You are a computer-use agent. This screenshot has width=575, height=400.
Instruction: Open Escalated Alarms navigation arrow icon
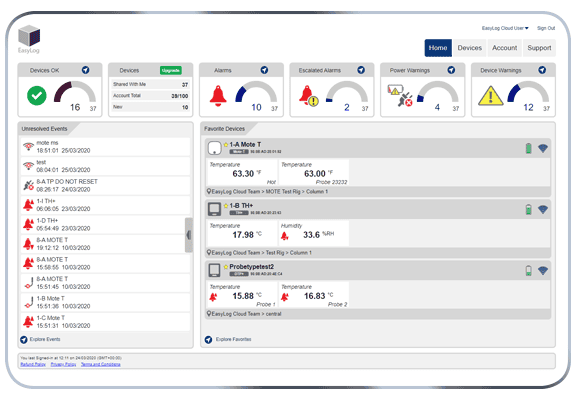361,70
